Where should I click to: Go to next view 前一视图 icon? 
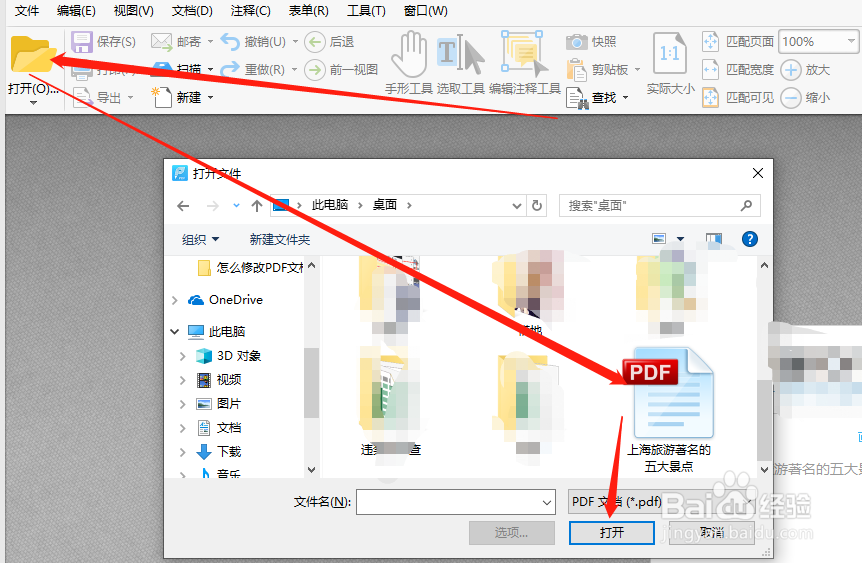tap(315, 70)
